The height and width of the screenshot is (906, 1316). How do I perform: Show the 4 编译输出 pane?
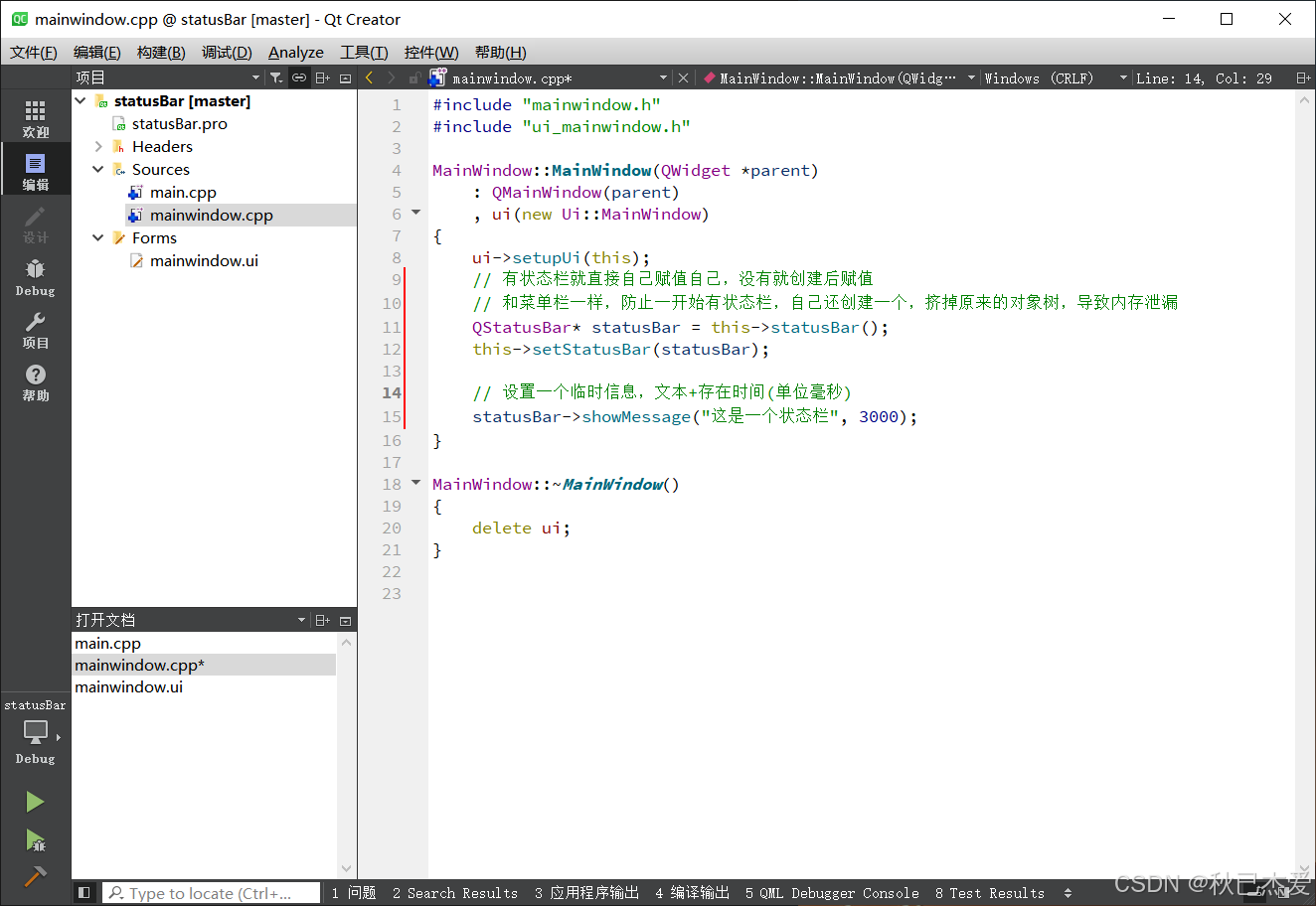click(x=692, y=893)
